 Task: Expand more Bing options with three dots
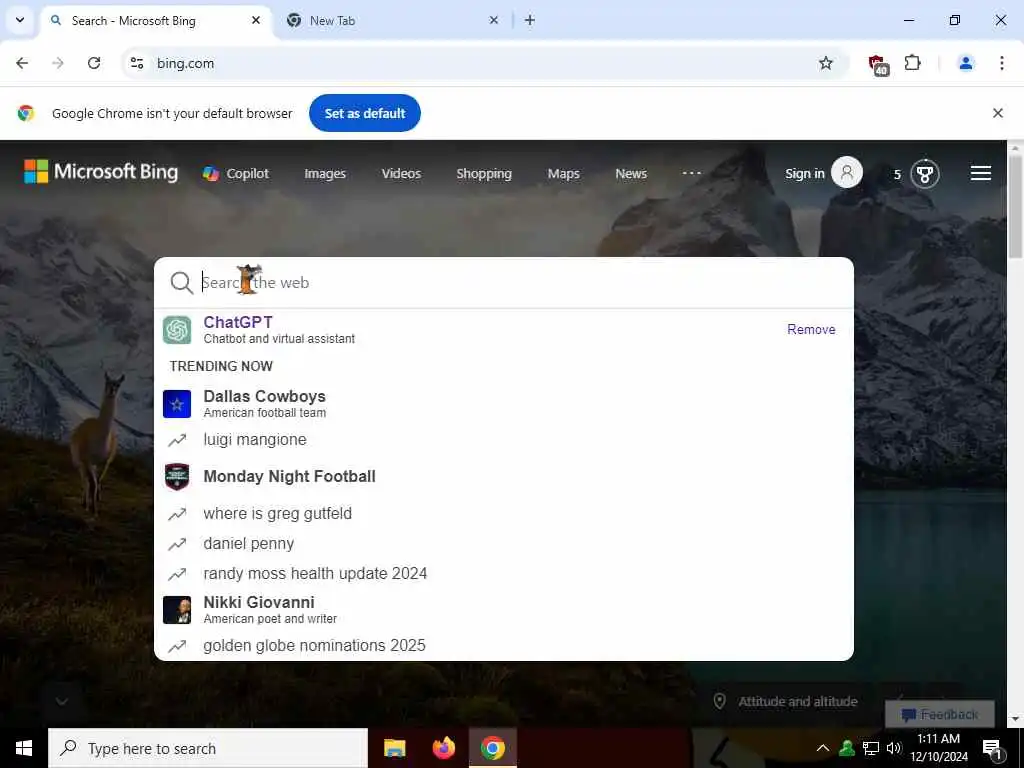pyautogui.click(x=692, y=173)
